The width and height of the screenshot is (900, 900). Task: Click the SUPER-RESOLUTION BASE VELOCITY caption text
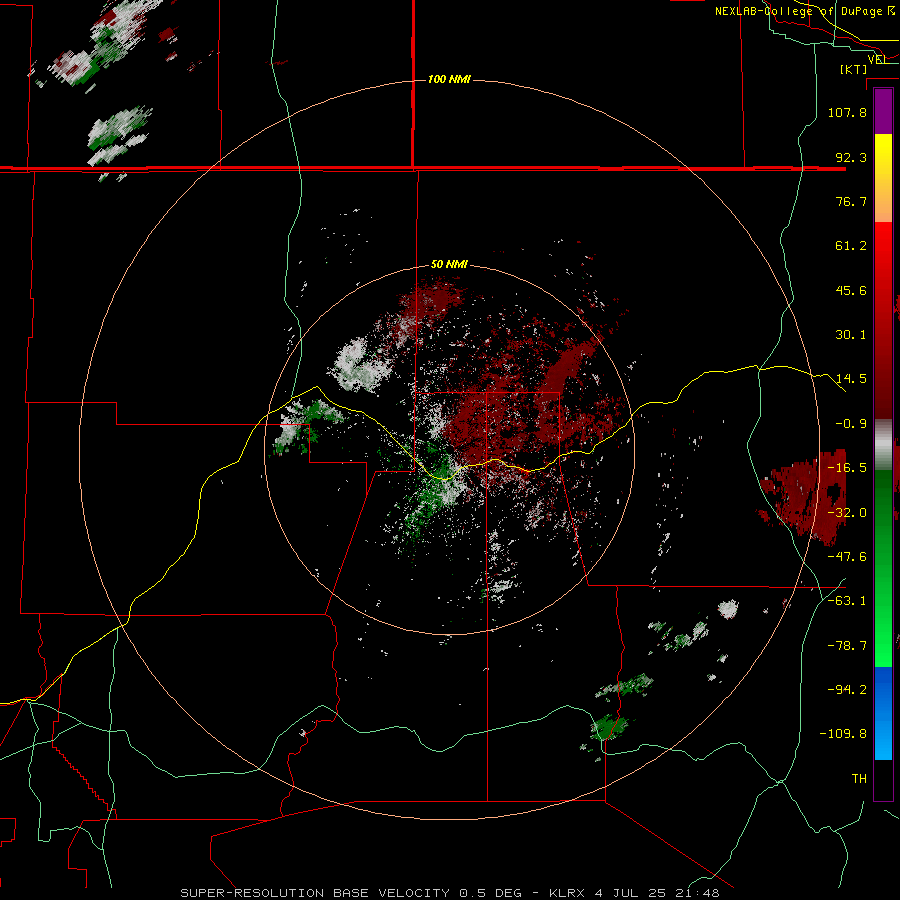coord(315,893)
